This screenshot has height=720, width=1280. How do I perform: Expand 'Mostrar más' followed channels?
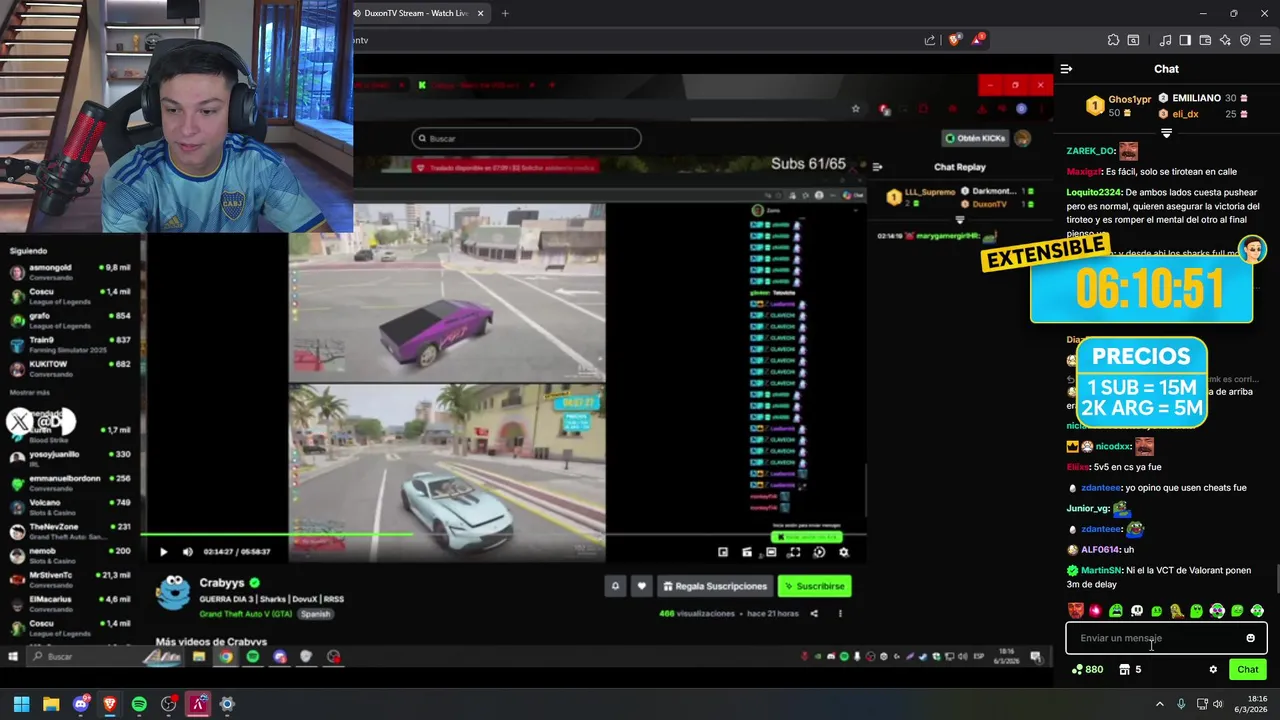29,393
